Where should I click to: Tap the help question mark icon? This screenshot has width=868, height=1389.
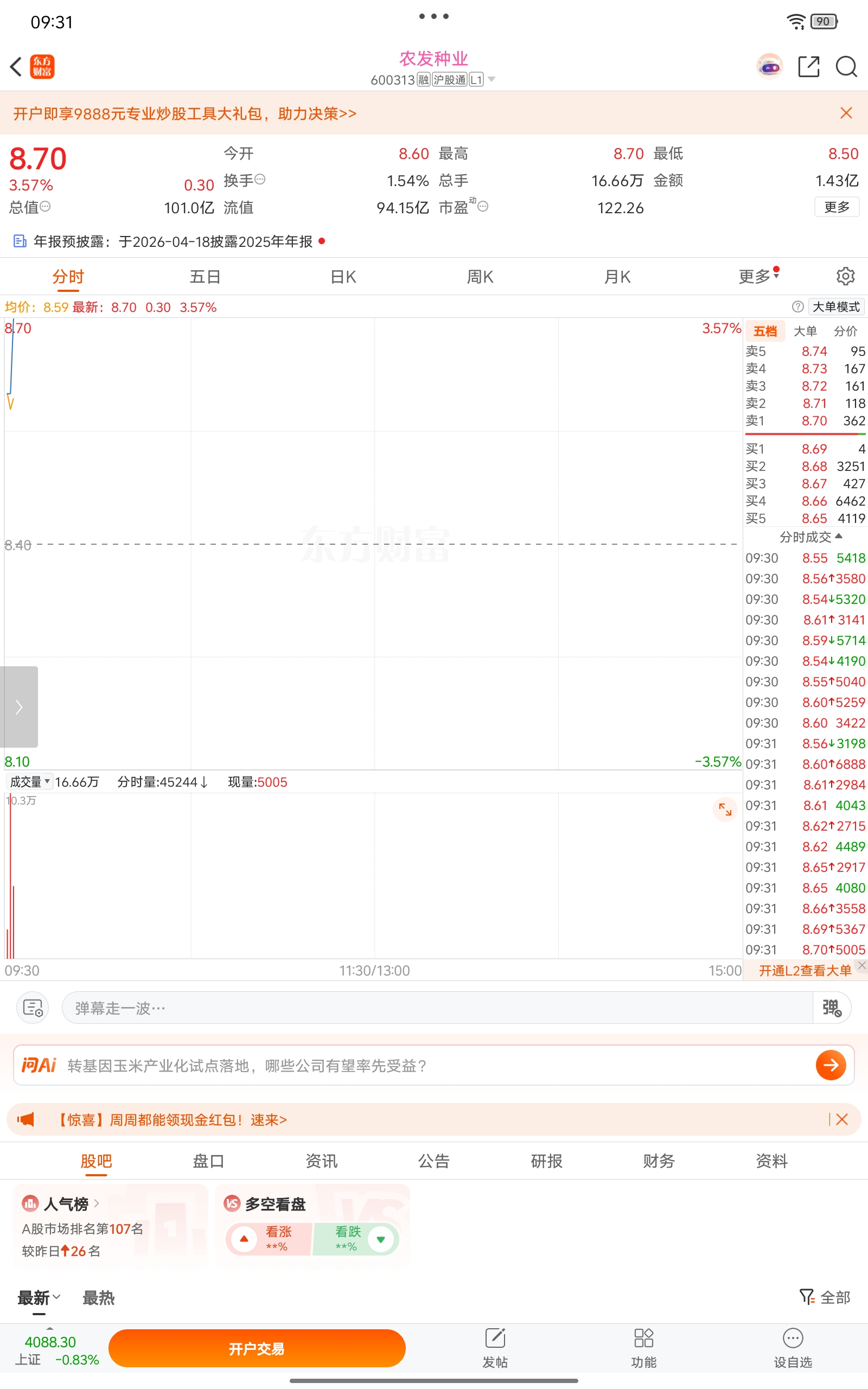(797, 307)
